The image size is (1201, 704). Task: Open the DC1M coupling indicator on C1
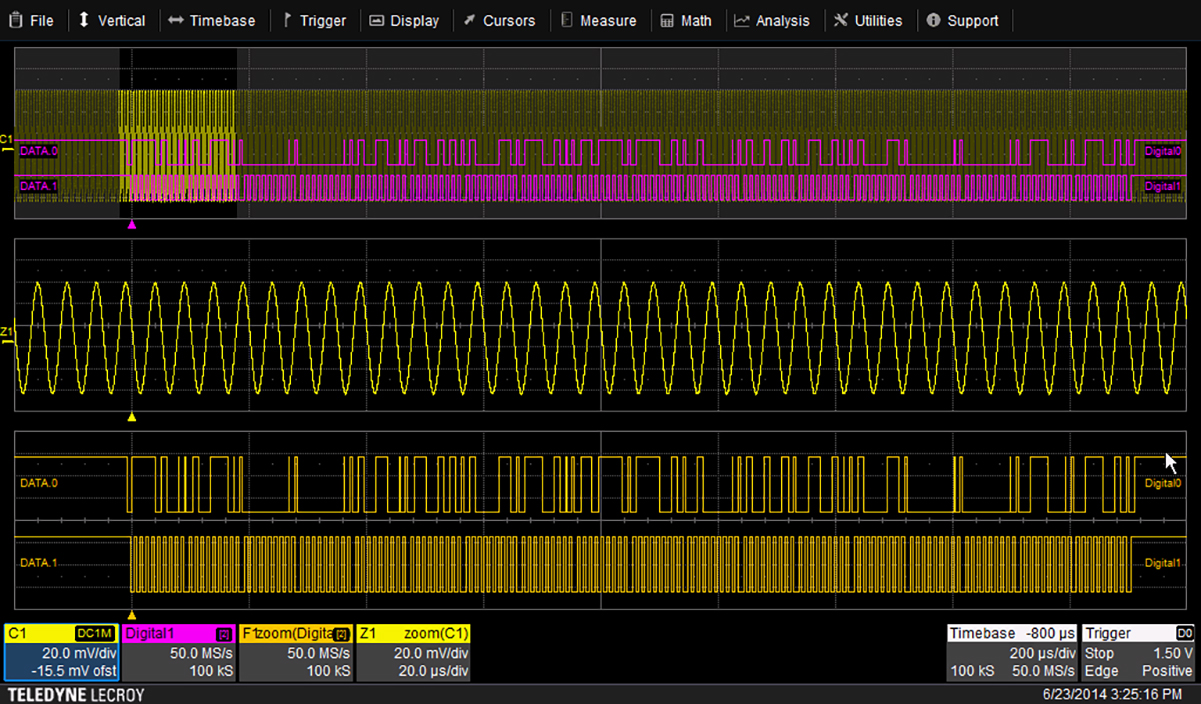[96, 632]
